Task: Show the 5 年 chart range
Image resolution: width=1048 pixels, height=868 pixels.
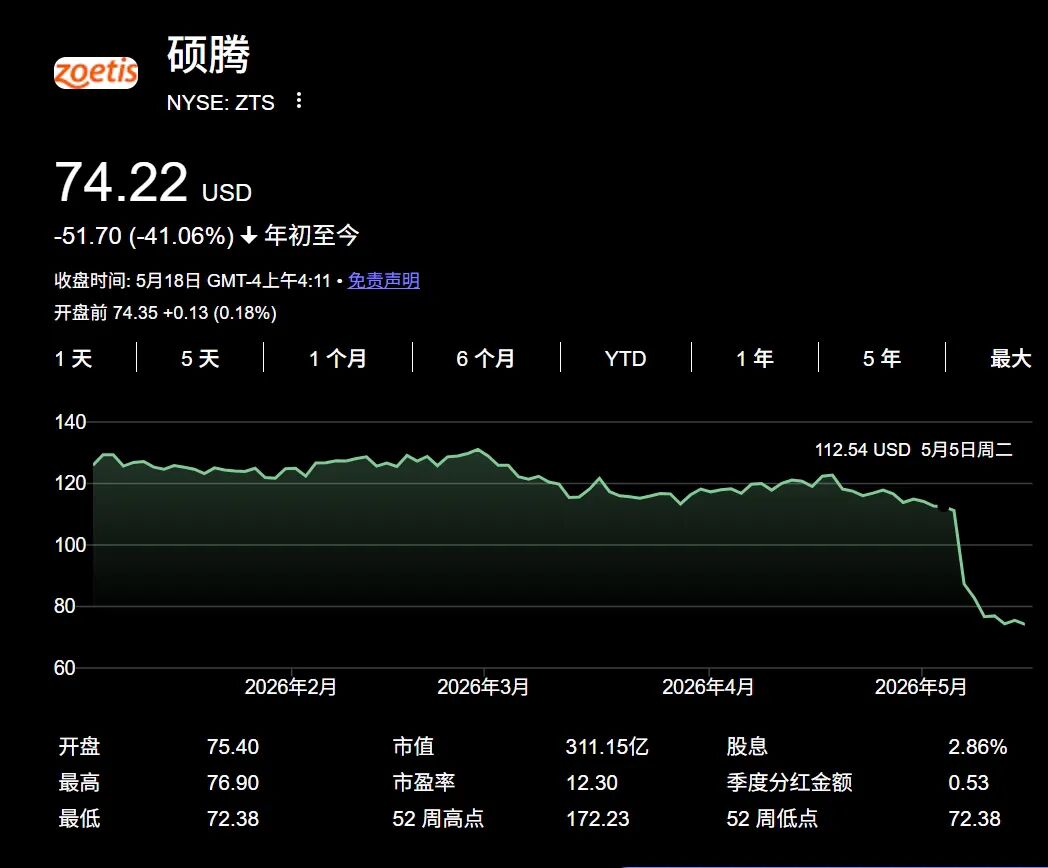Action: [882, 359]
